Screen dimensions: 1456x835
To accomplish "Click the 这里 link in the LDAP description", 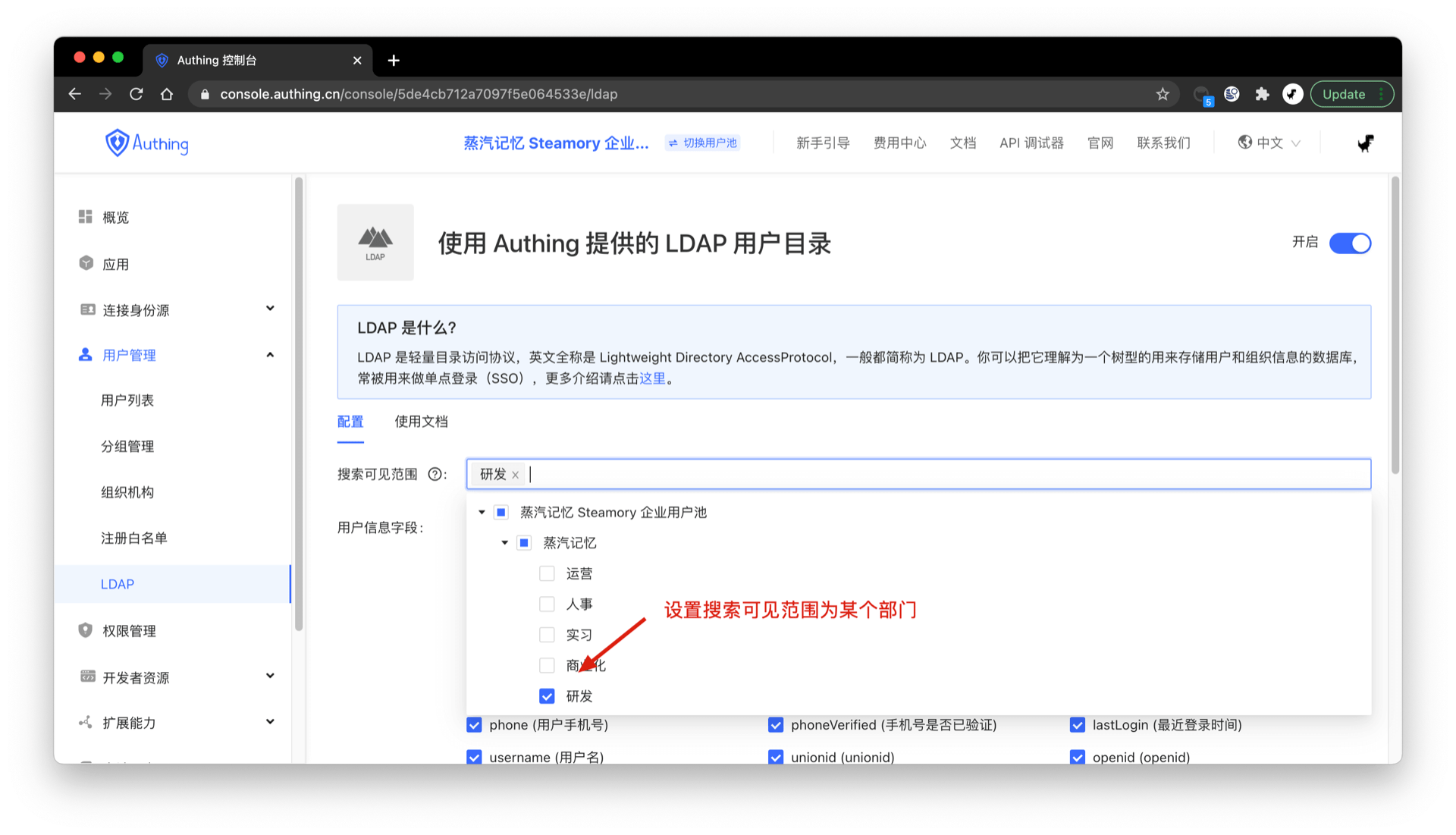I will coord(652,378).
